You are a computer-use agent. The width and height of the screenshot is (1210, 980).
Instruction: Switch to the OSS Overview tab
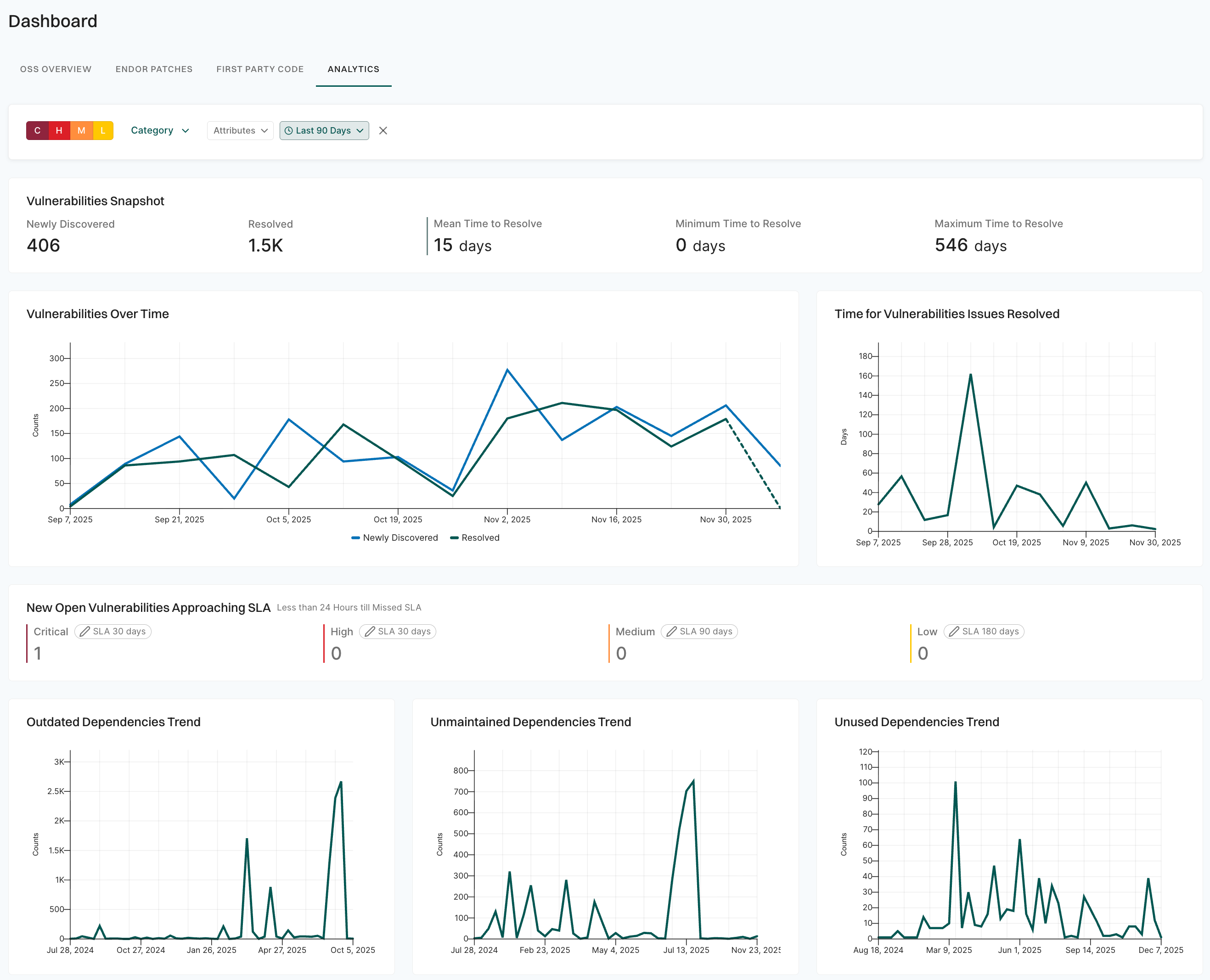(x=55, y=69)
